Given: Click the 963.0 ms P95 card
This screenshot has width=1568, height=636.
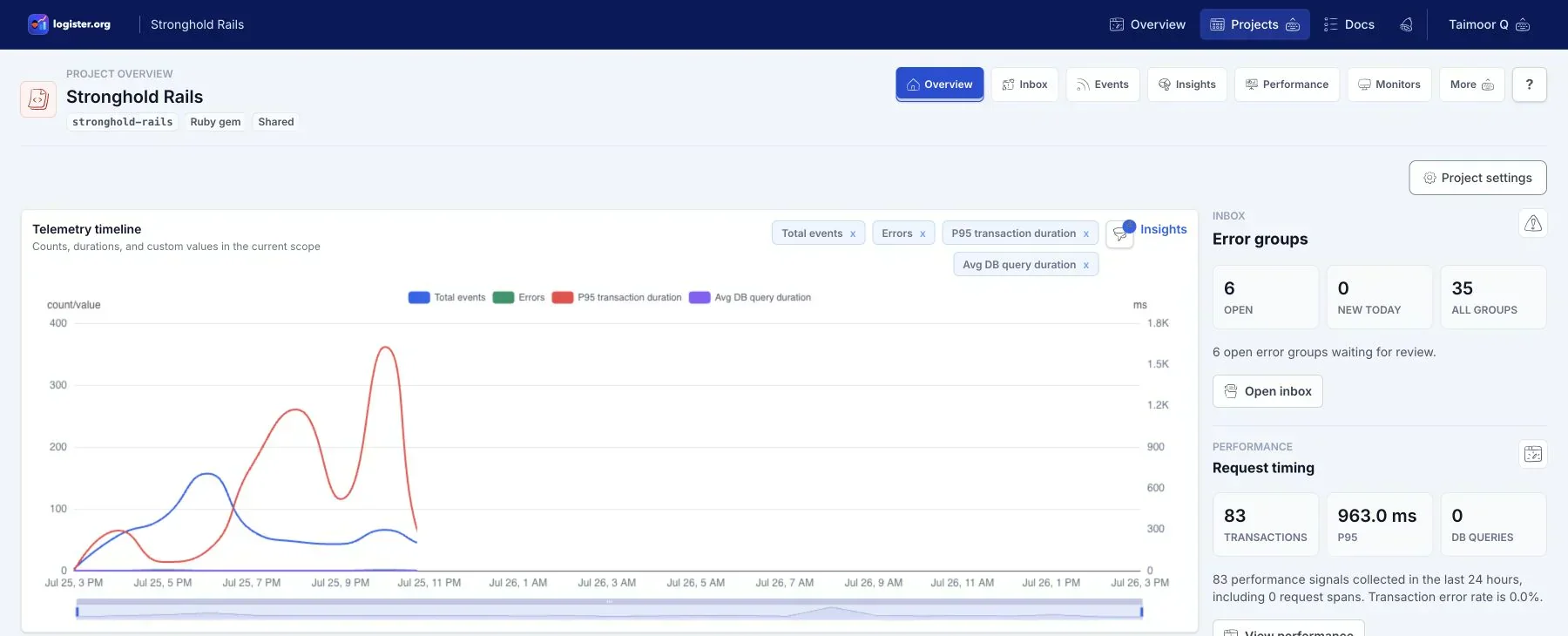Looking at the screenshot, I should (x=1380, y=524).
